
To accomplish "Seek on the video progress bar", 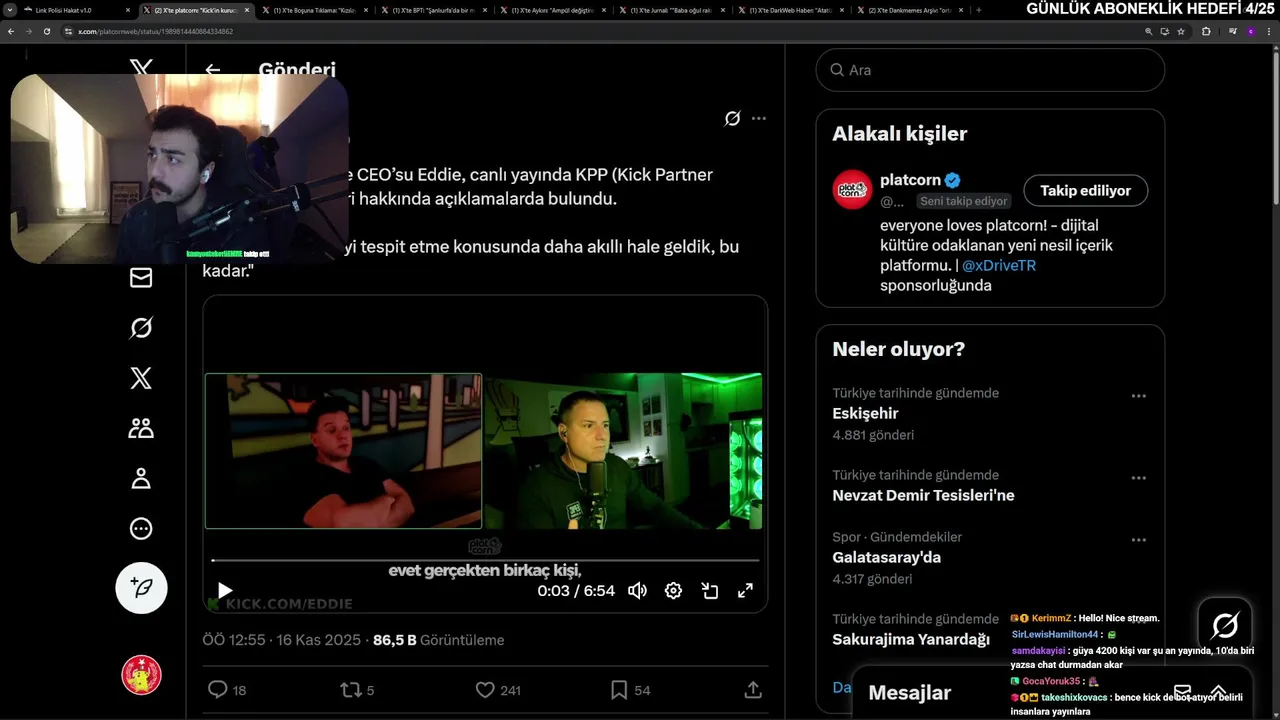I will [x=485, y=560].
